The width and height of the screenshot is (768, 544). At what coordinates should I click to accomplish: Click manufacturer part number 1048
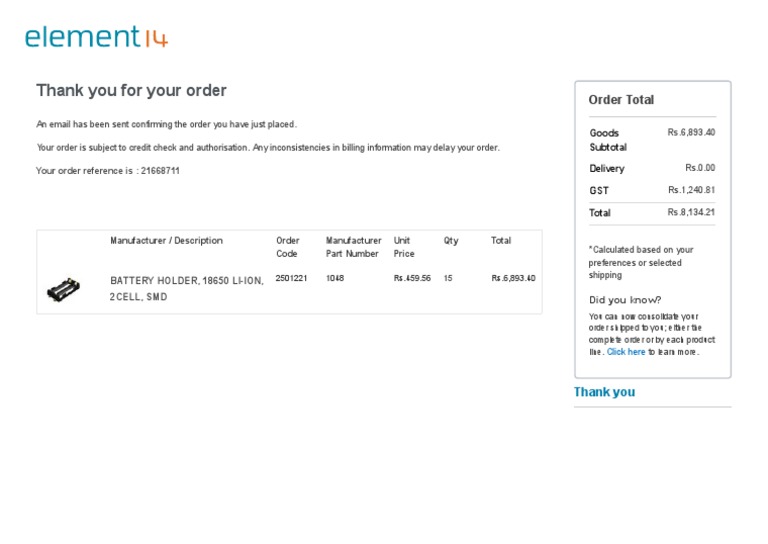[x=334, y=278]
